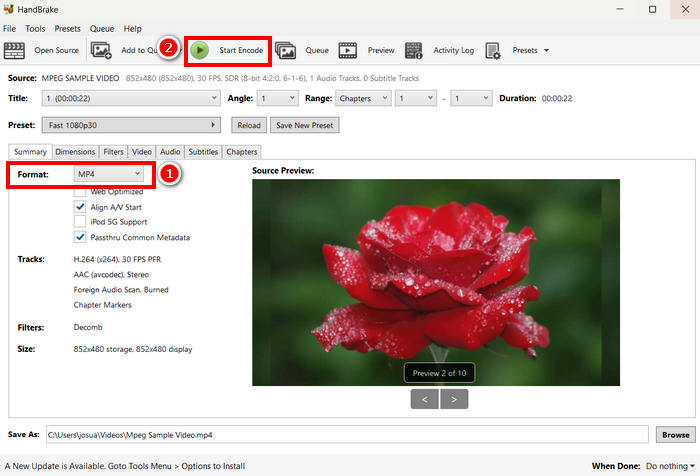
Task: Click the Preview filmstrip icon
Action: pos(348,50)
